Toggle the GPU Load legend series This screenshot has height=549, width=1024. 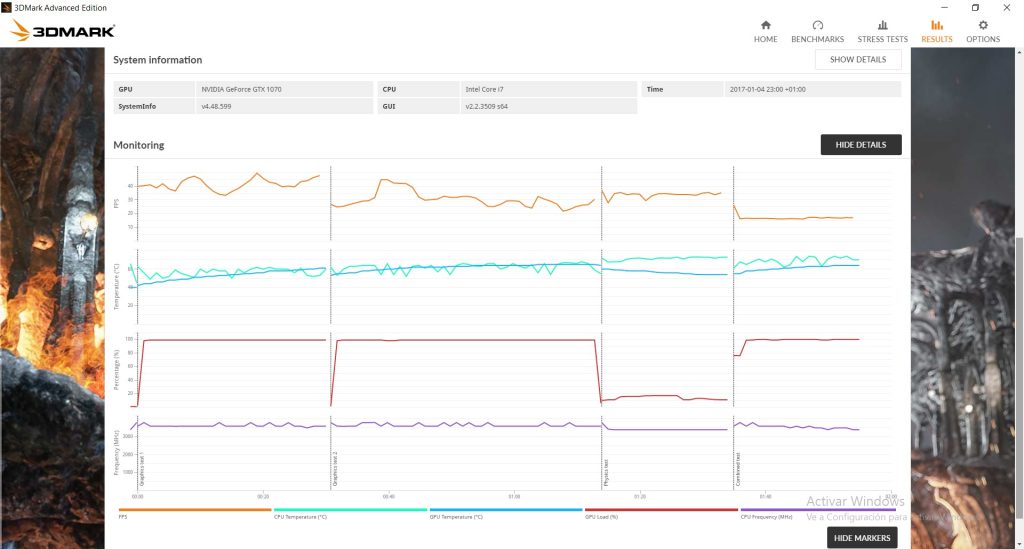(x=661, y=513)
